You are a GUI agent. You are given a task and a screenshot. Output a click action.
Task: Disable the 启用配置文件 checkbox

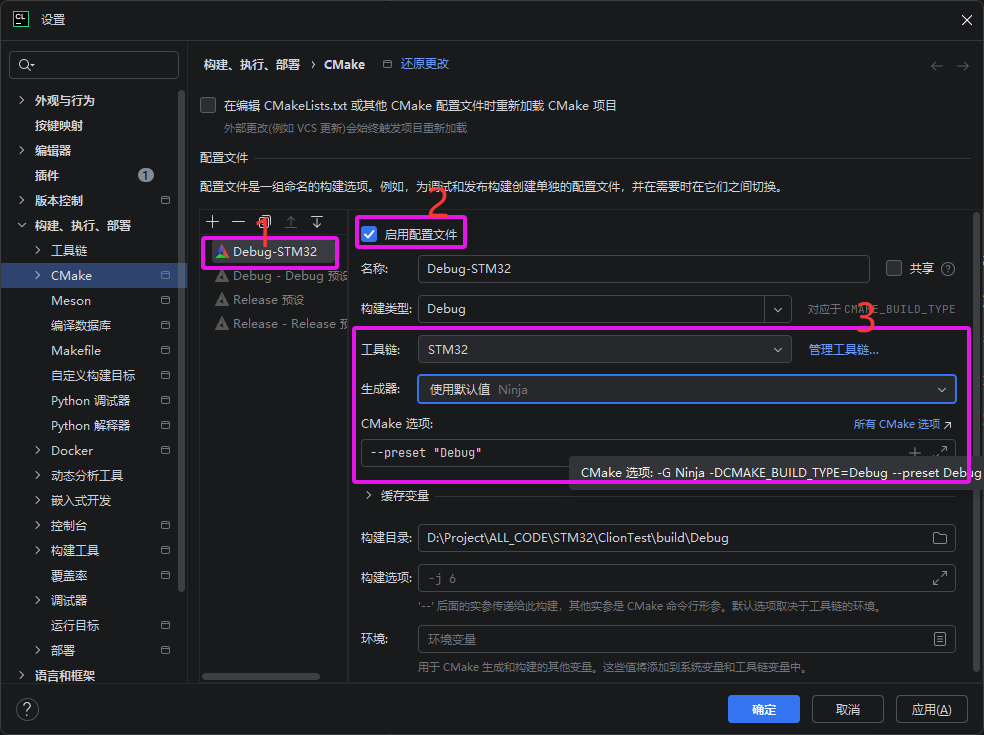369,235
